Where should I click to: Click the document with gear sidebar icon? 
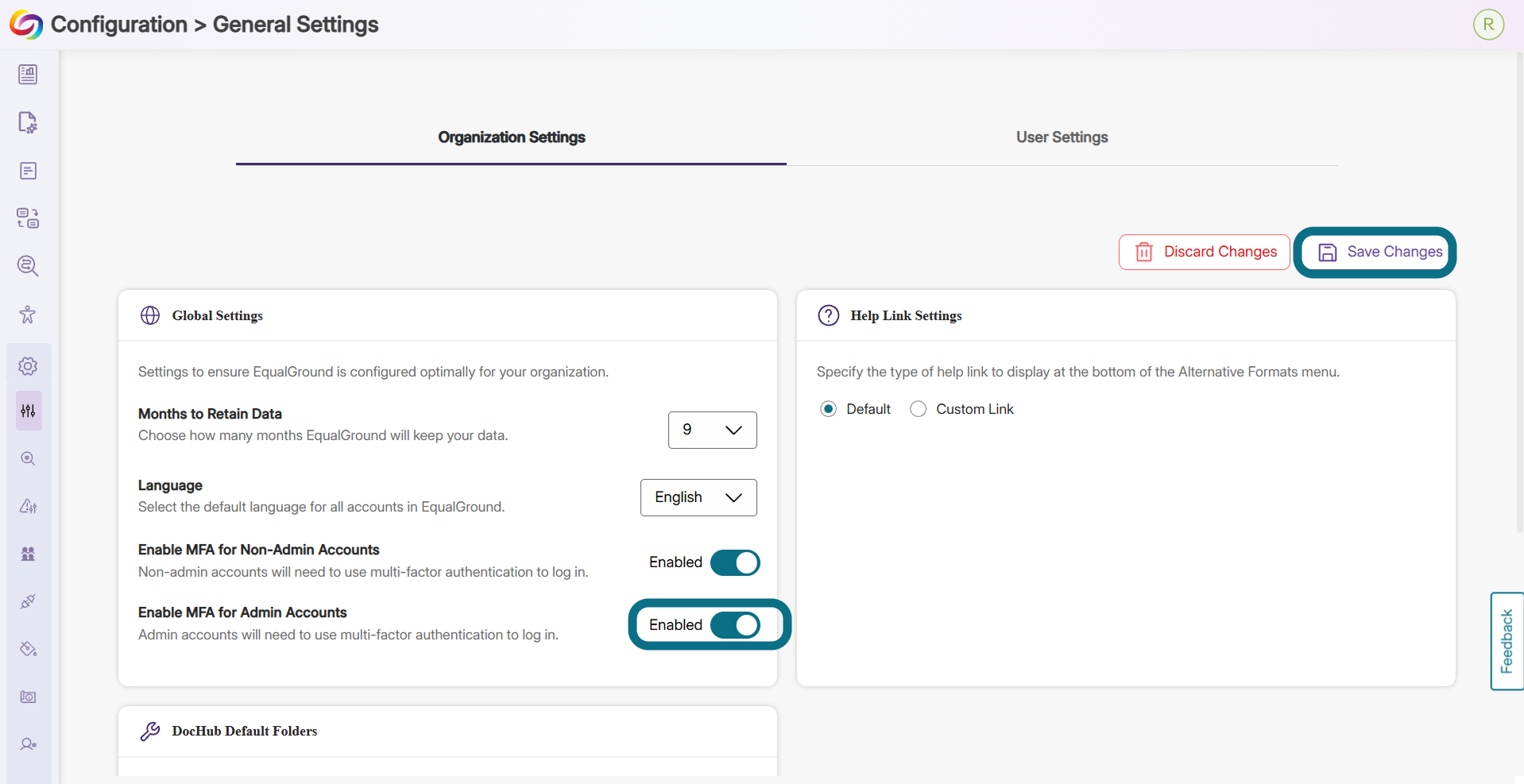(28, 122)
